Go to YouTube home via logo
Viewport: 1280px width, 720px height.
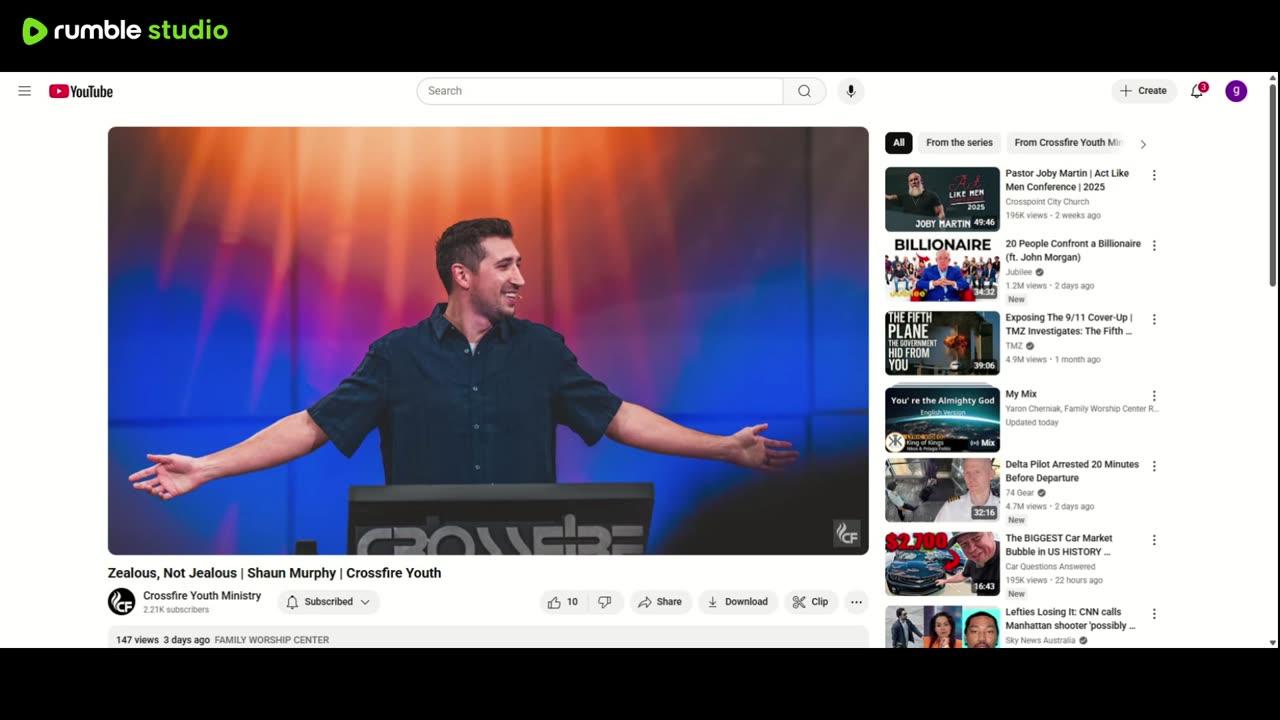(x=81, y=91)
